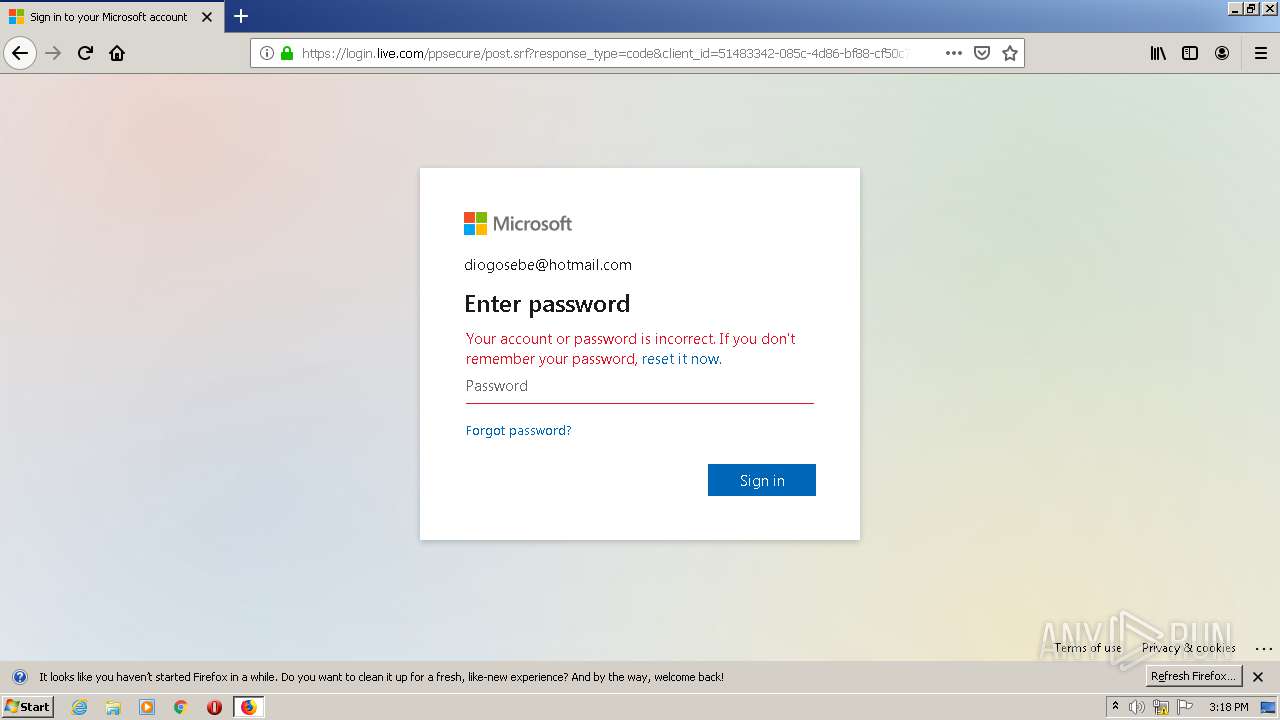Click the network tray icon

pyautogui.click(x=1161, y=707)
